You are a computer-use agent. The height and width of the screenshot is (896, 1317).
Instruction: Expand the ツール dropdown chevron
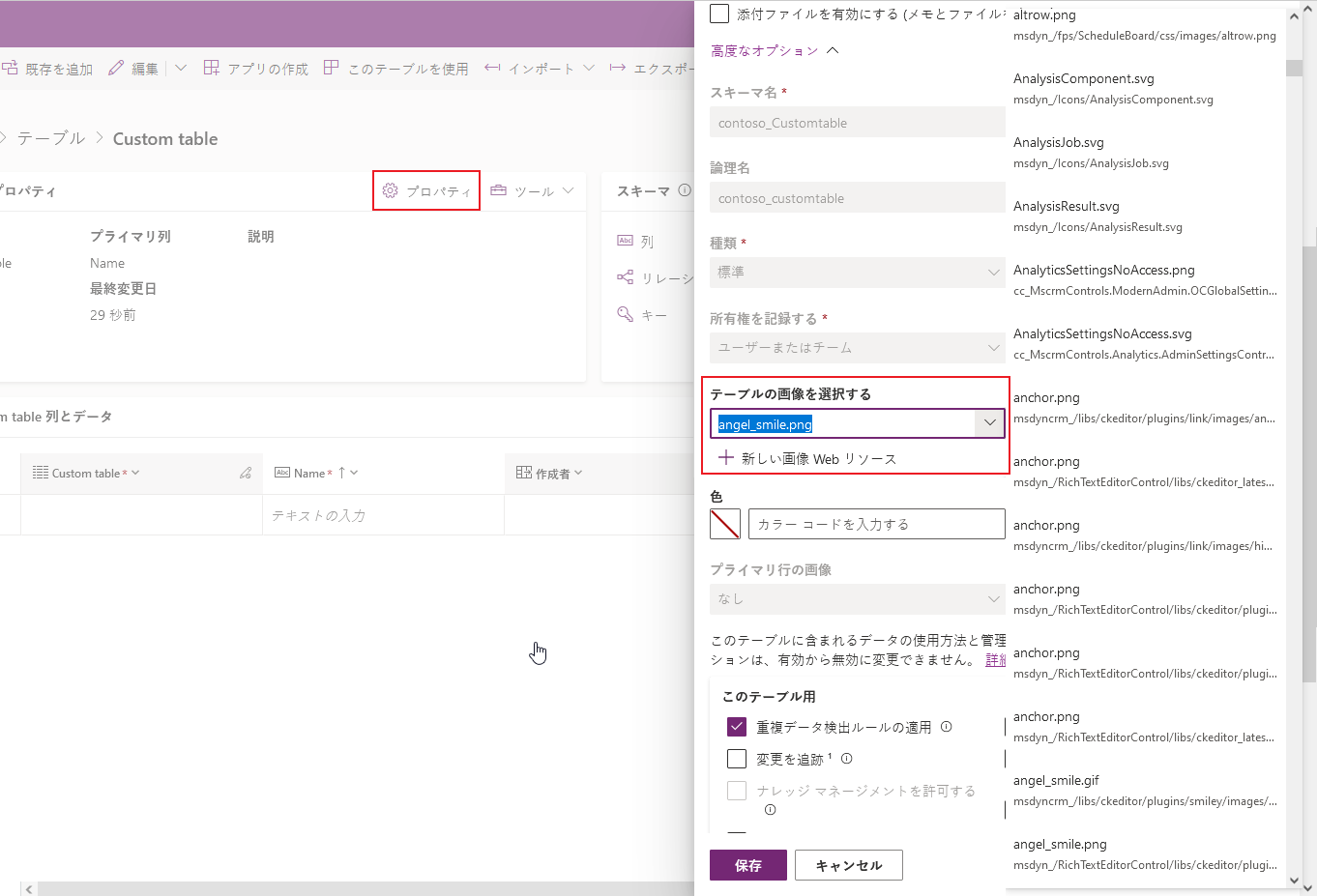(568, 190)
